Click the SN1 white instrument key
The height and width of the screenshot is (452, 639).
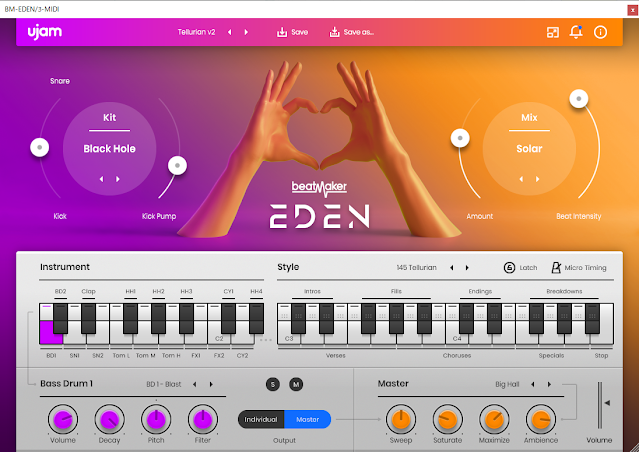pos(75,338)
